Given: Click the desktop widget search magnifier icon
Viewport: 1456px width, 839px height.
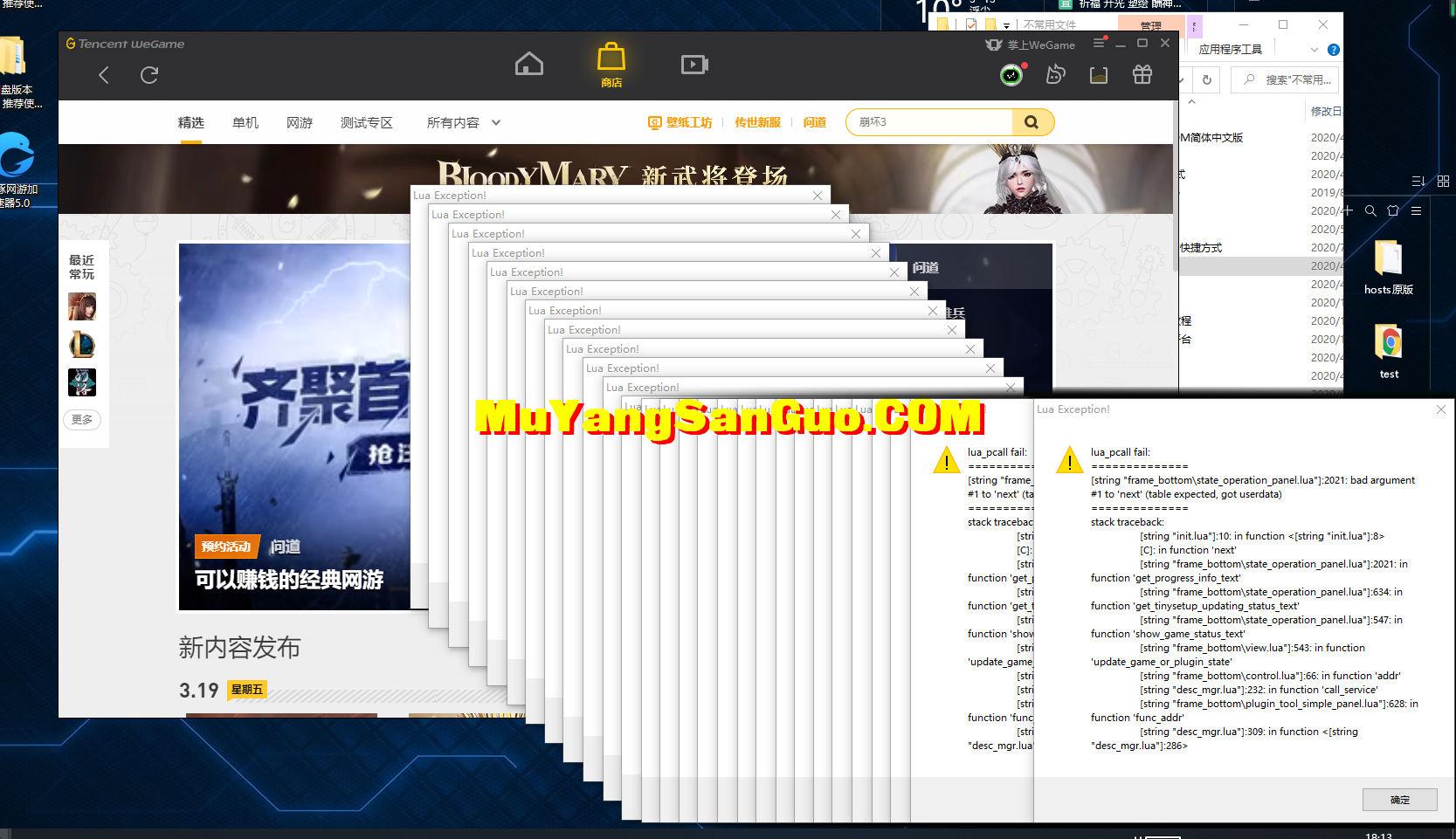Looking at the screenshot, I should pos(1370,210).
